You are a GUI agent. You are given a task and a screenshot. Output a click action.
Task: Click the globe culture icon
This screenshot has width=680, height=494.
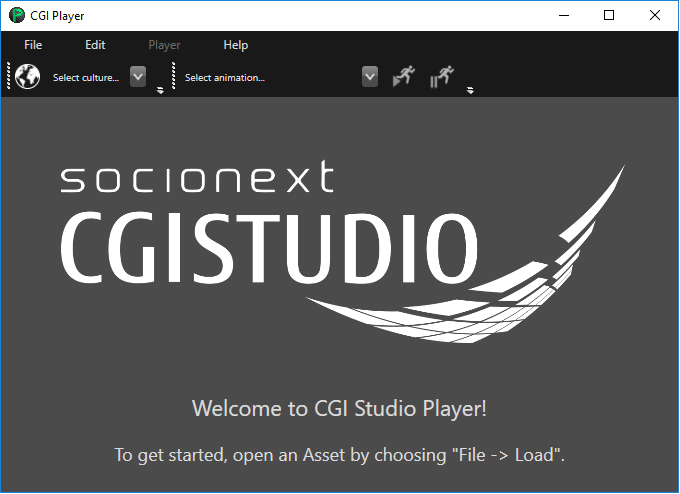coord(27,77)
